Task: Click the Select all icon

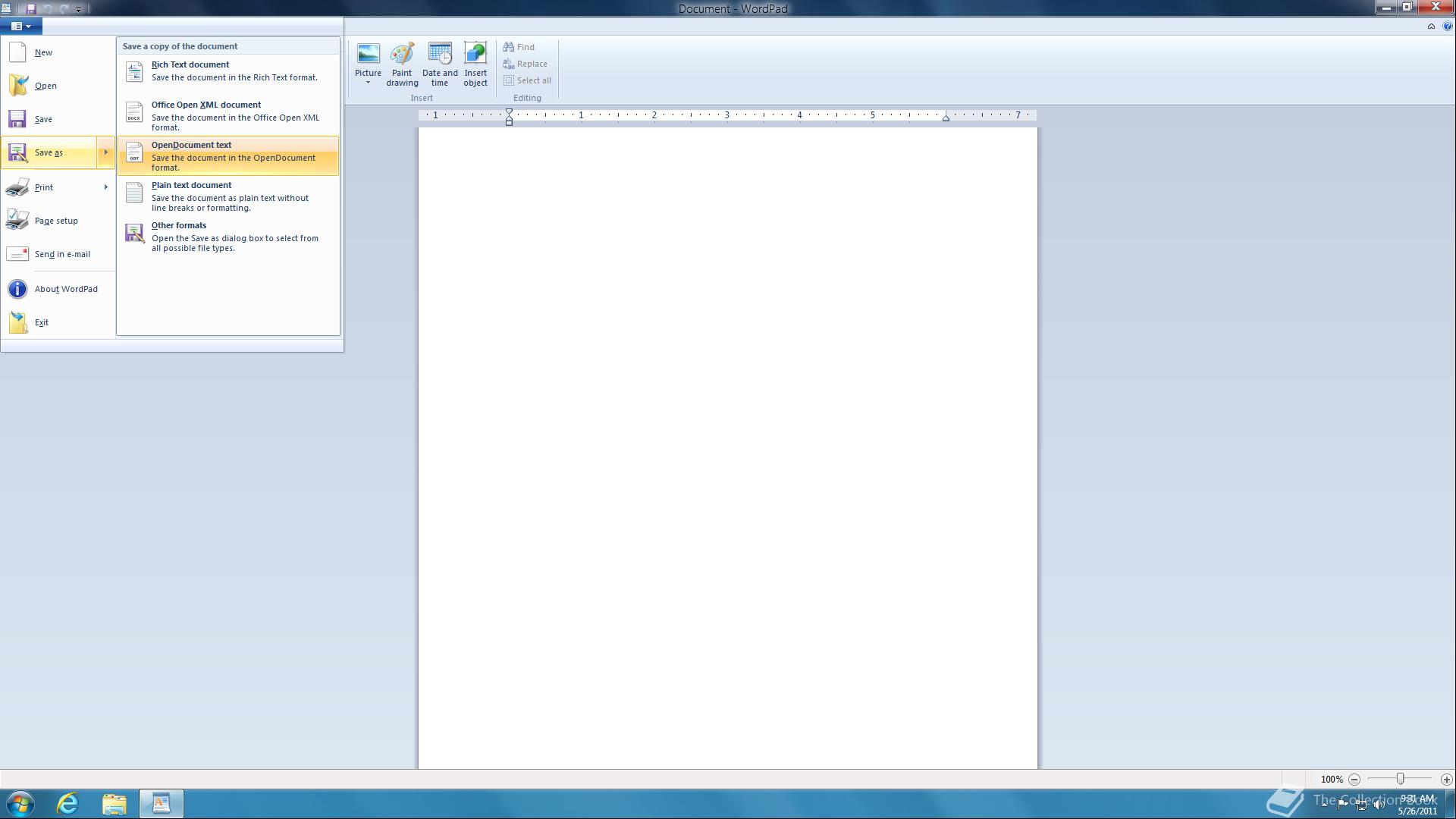Action: (x=509, y=80)
